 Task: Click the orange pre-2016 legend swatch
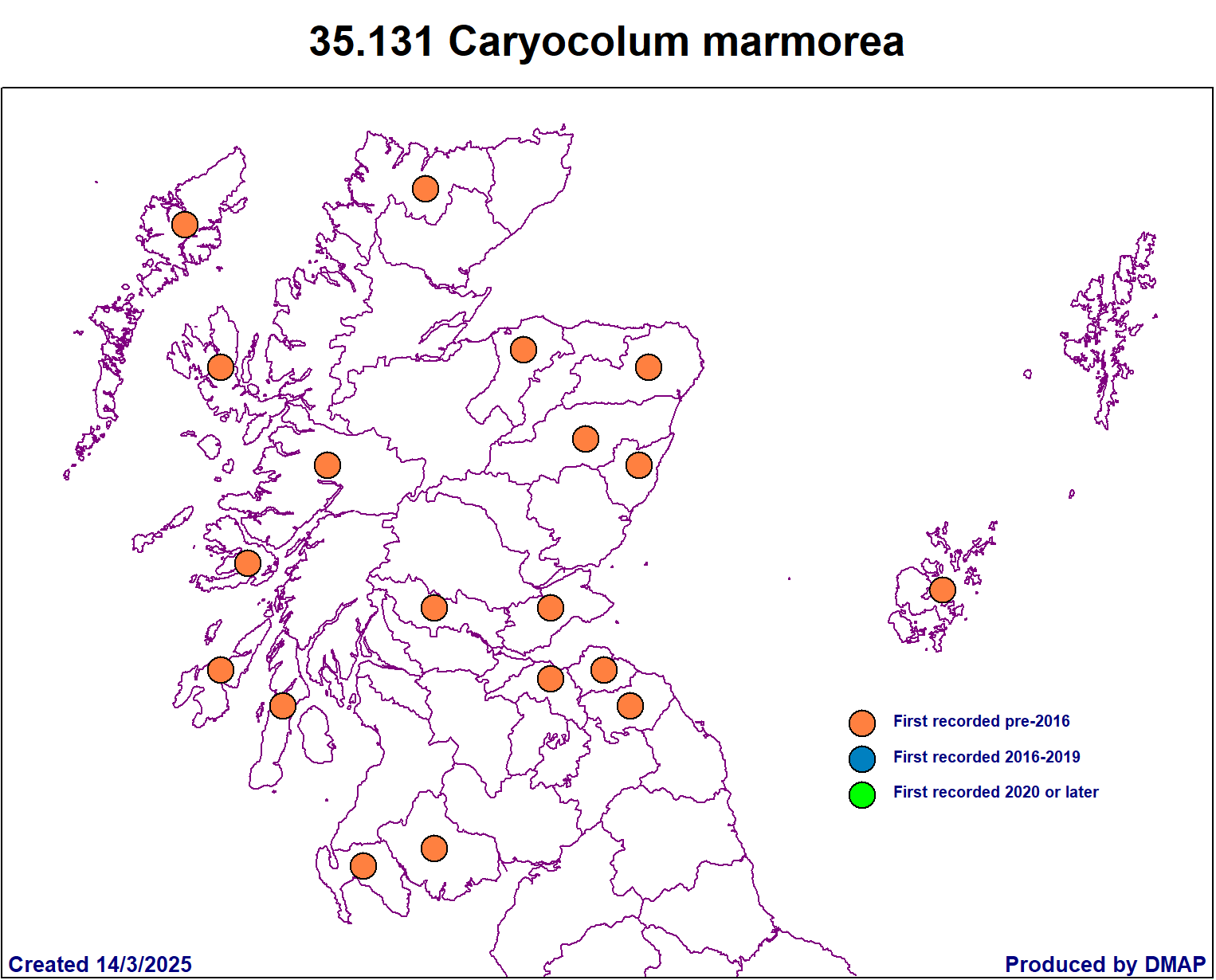pyautogui.click(x=862, y=723)
